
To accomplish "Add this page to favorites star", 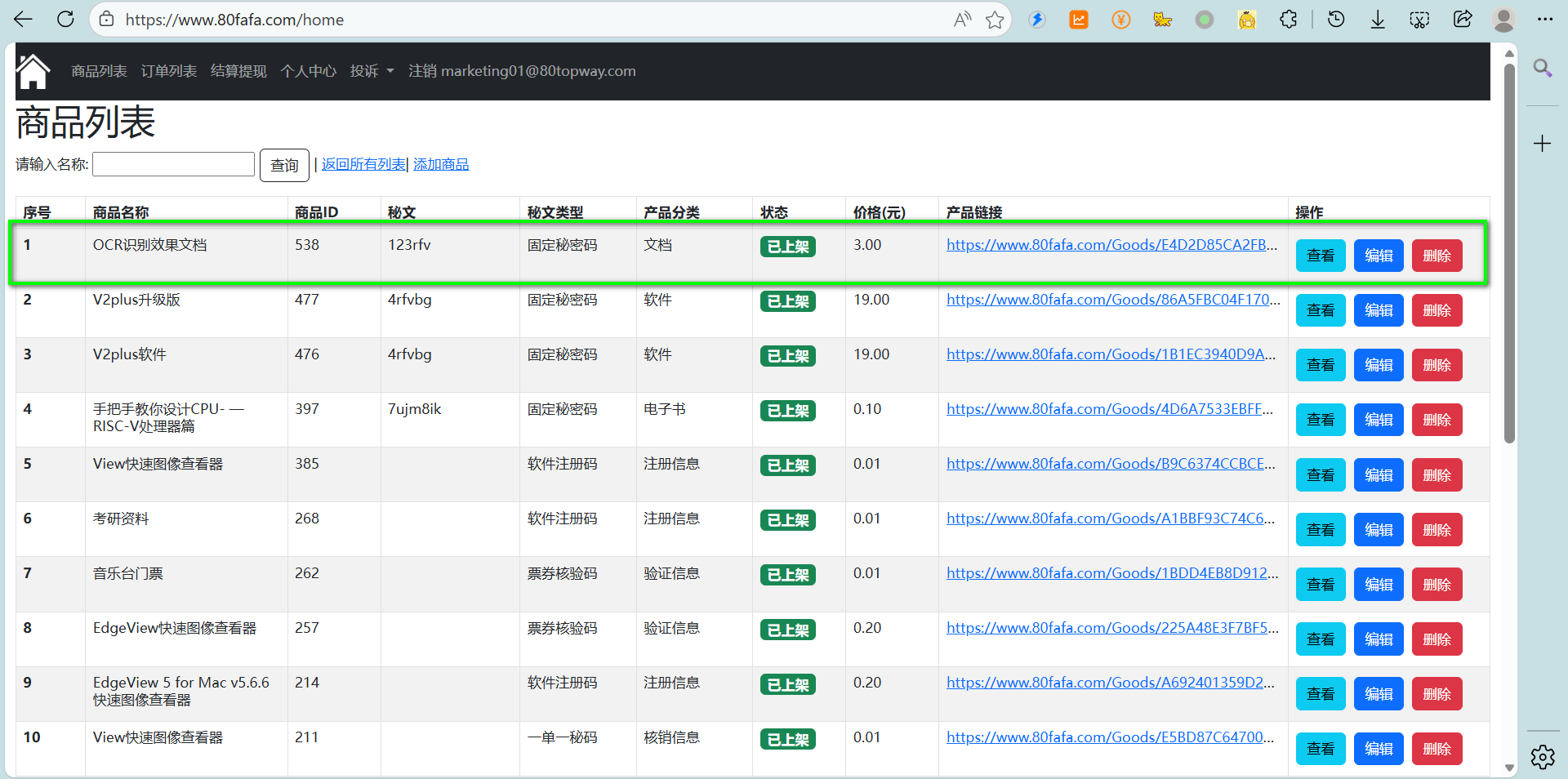I will click(x=994, y=20).
